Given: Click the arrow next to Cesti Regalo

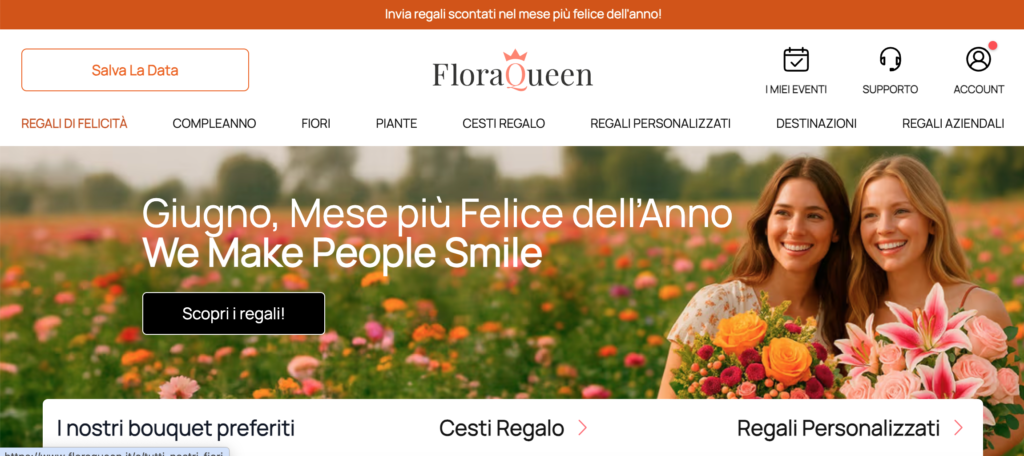Looking at the screenshot, I should [582, 429].
